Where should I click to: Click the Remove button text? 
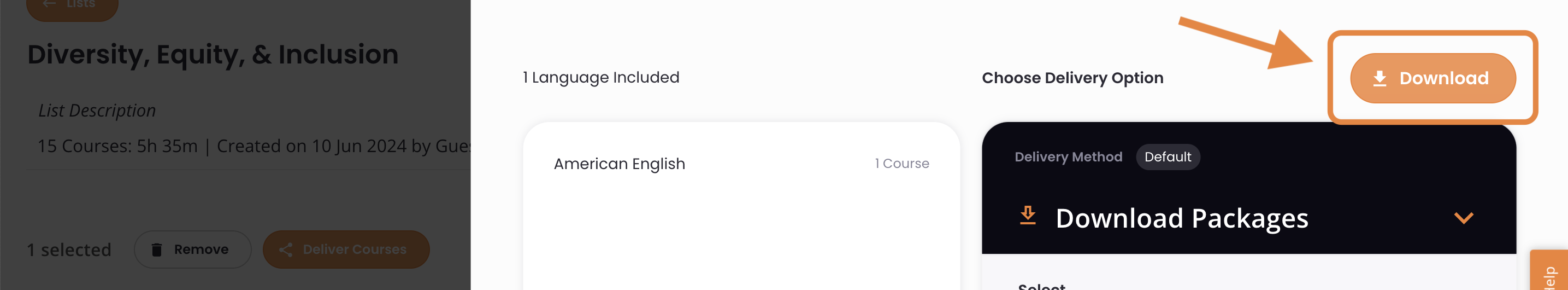coord(201,250)
